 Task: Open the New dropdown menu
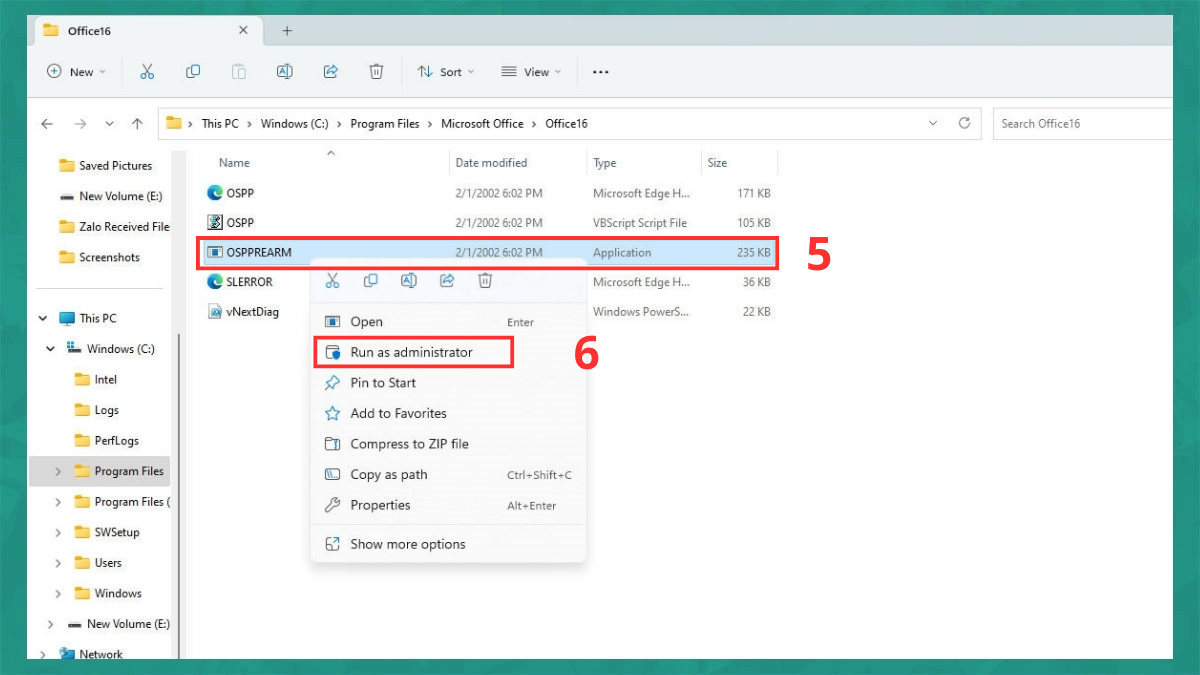pos(76,72)
